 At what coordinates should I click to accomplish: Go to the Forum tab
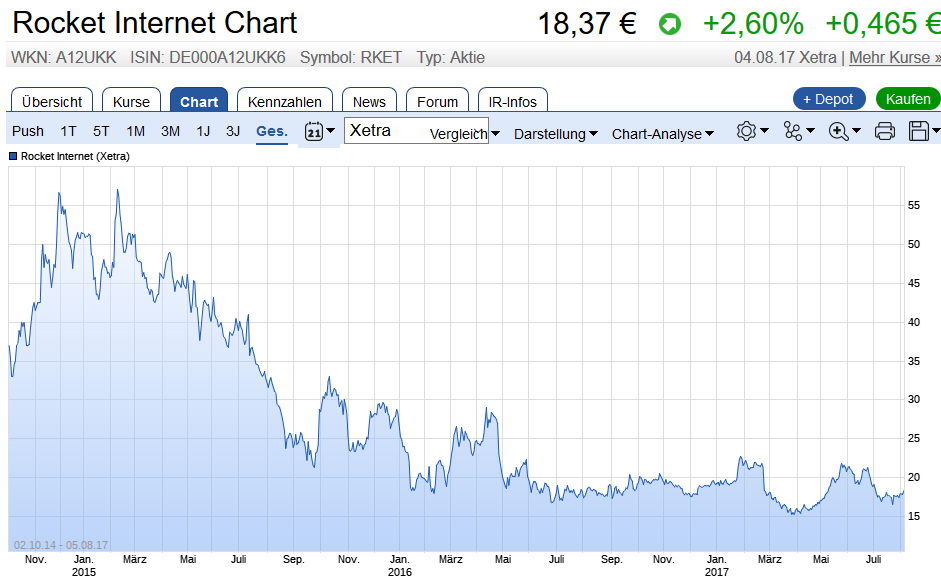pyautogui.click(x=437, y=101)
